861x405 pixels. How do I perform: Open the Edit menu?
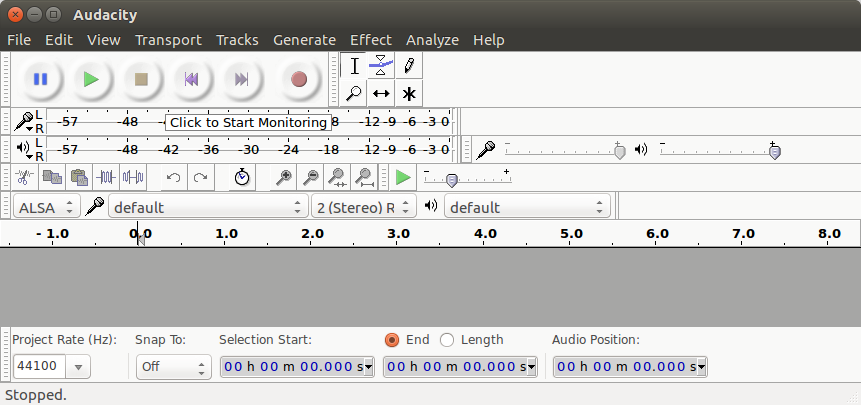pos(59,40)
